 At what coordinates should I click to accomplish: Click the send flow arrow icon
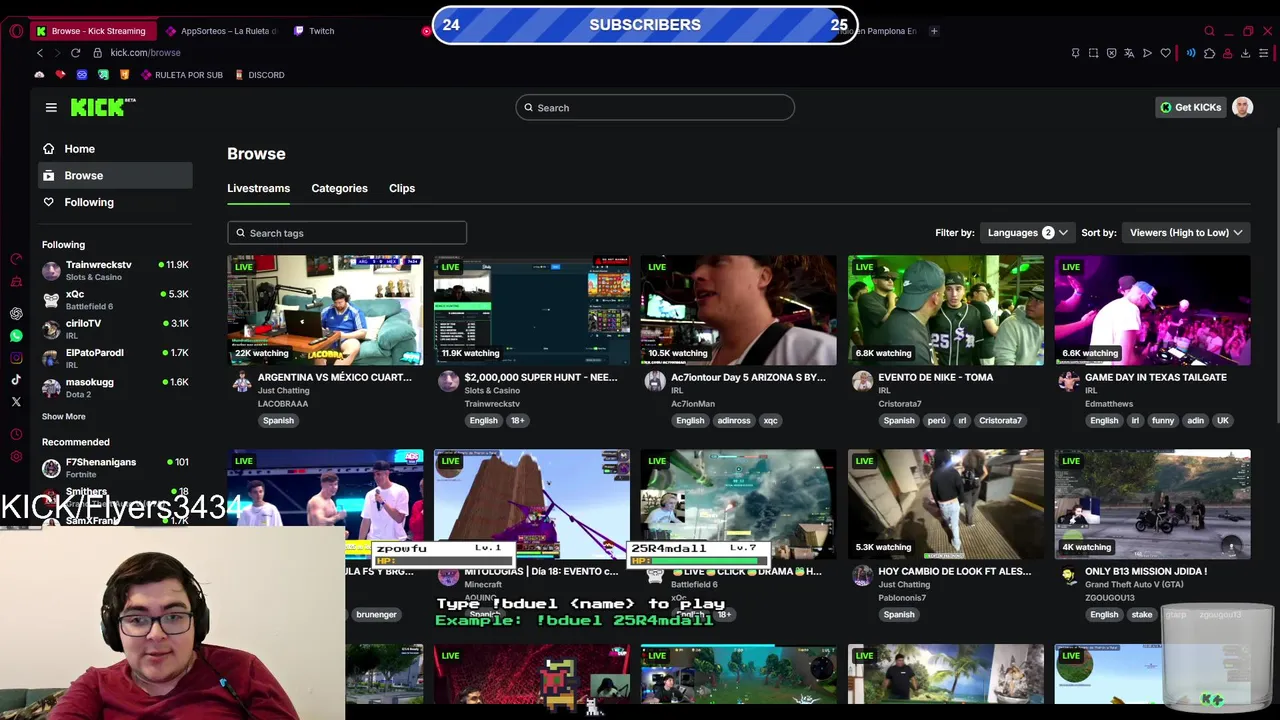[x=1147, y=53]
